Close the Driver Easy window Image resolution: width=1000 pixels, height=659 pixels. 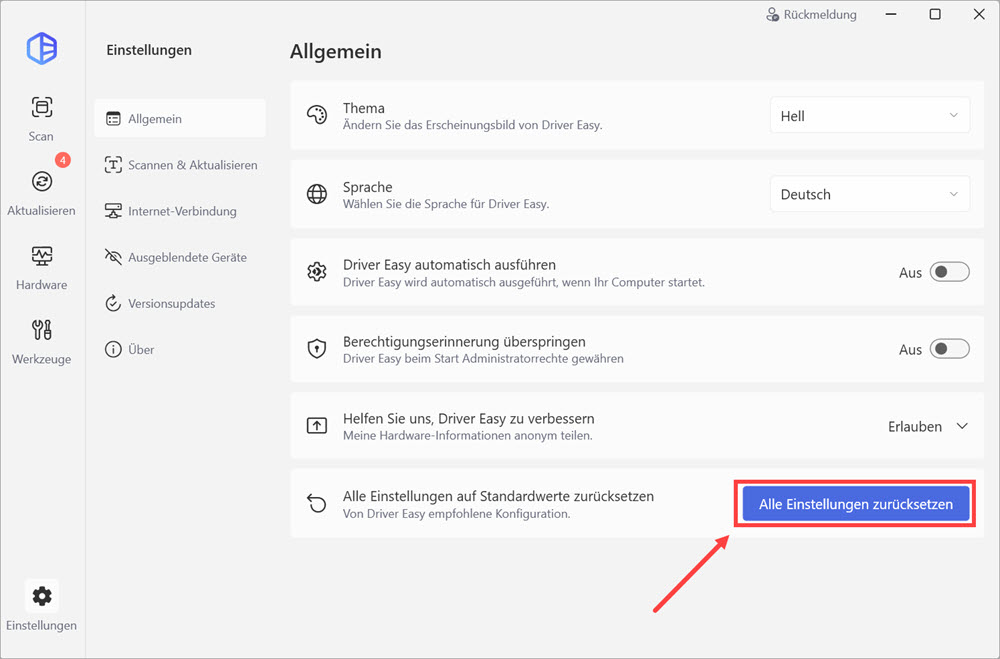(x=979, y=14)
